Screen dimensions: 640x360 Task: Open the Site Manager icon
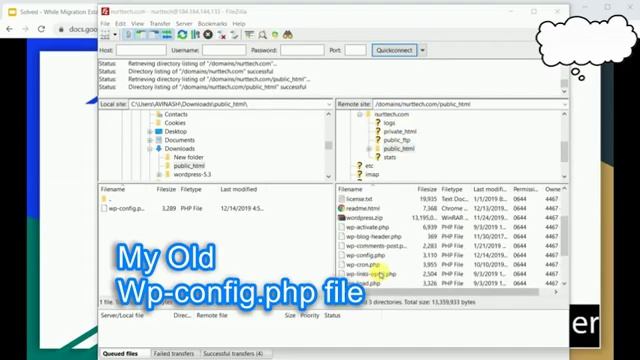pos(105,35)
